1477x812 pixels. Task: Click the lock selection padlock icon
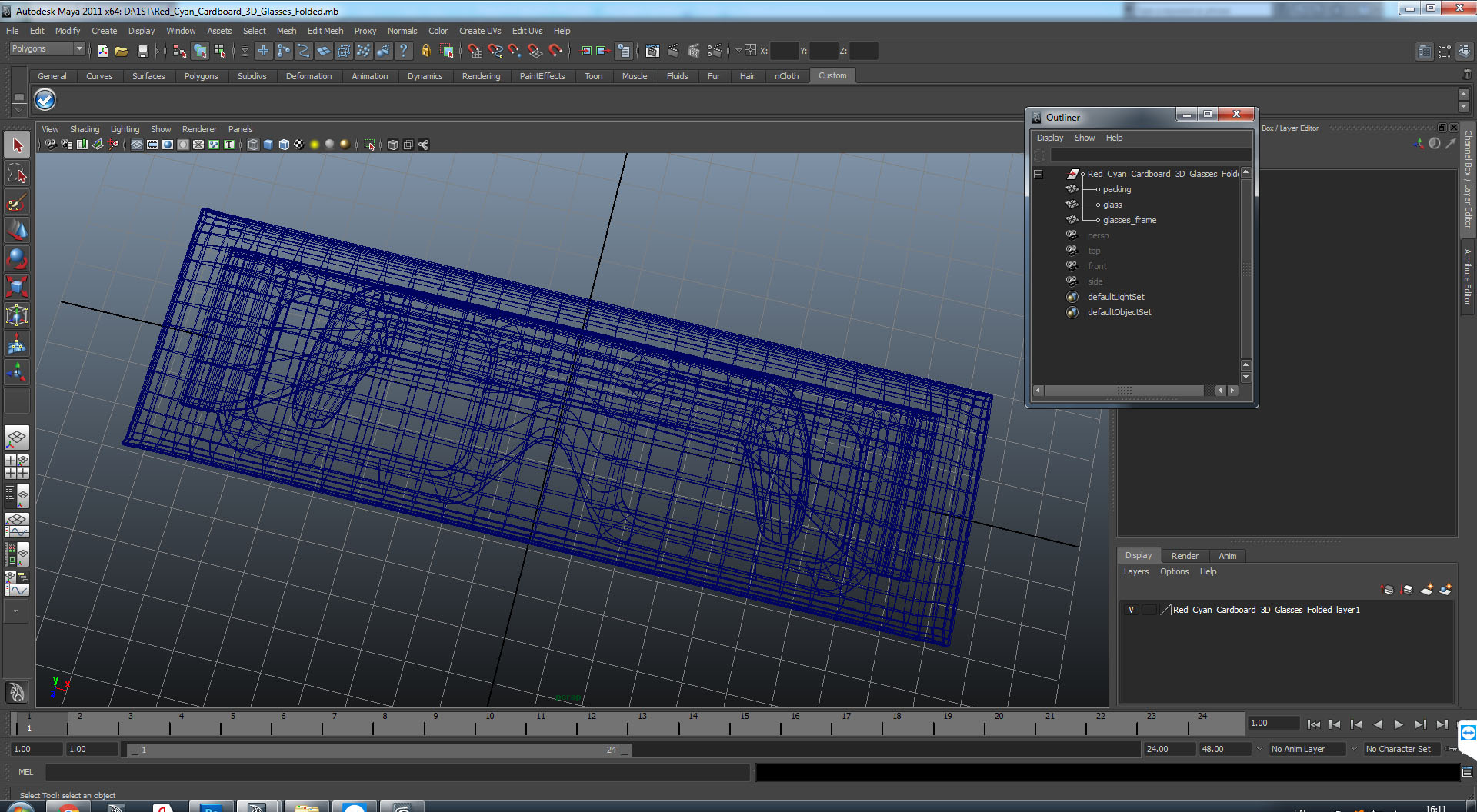click(425, 51)
